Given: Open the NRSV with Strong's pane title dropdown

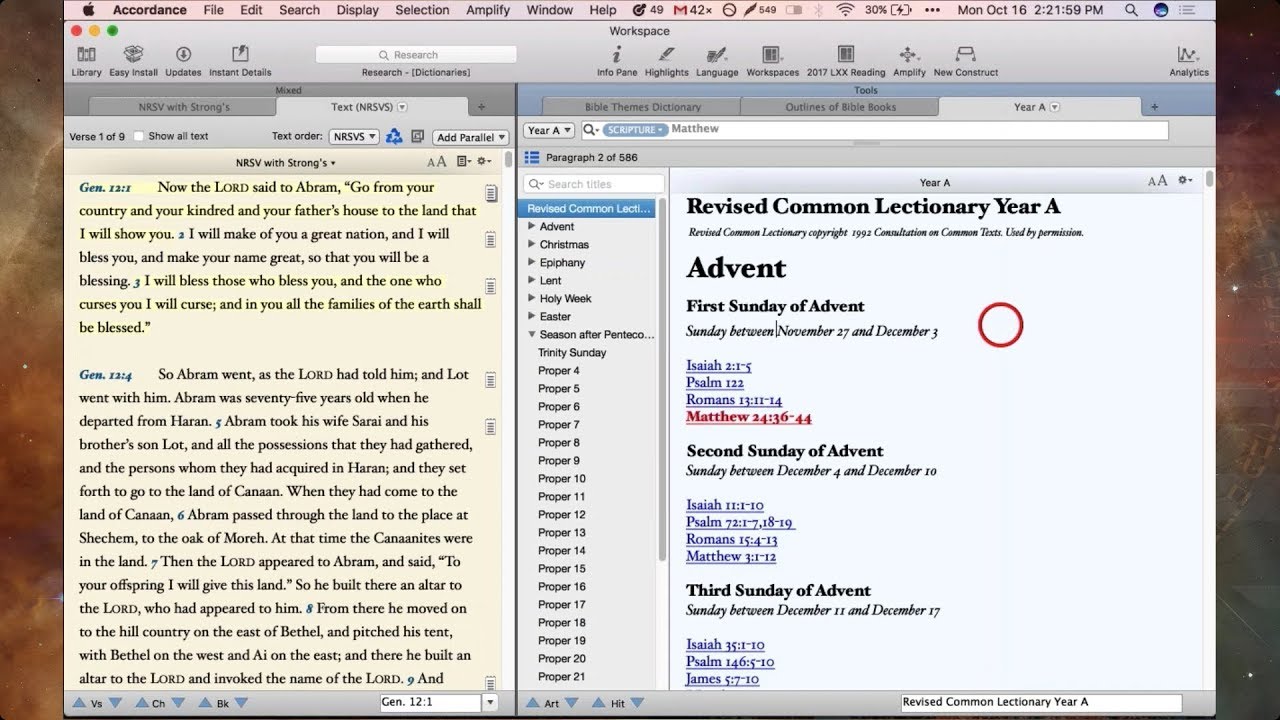Looking at the screenshot, I should point(286,162).
